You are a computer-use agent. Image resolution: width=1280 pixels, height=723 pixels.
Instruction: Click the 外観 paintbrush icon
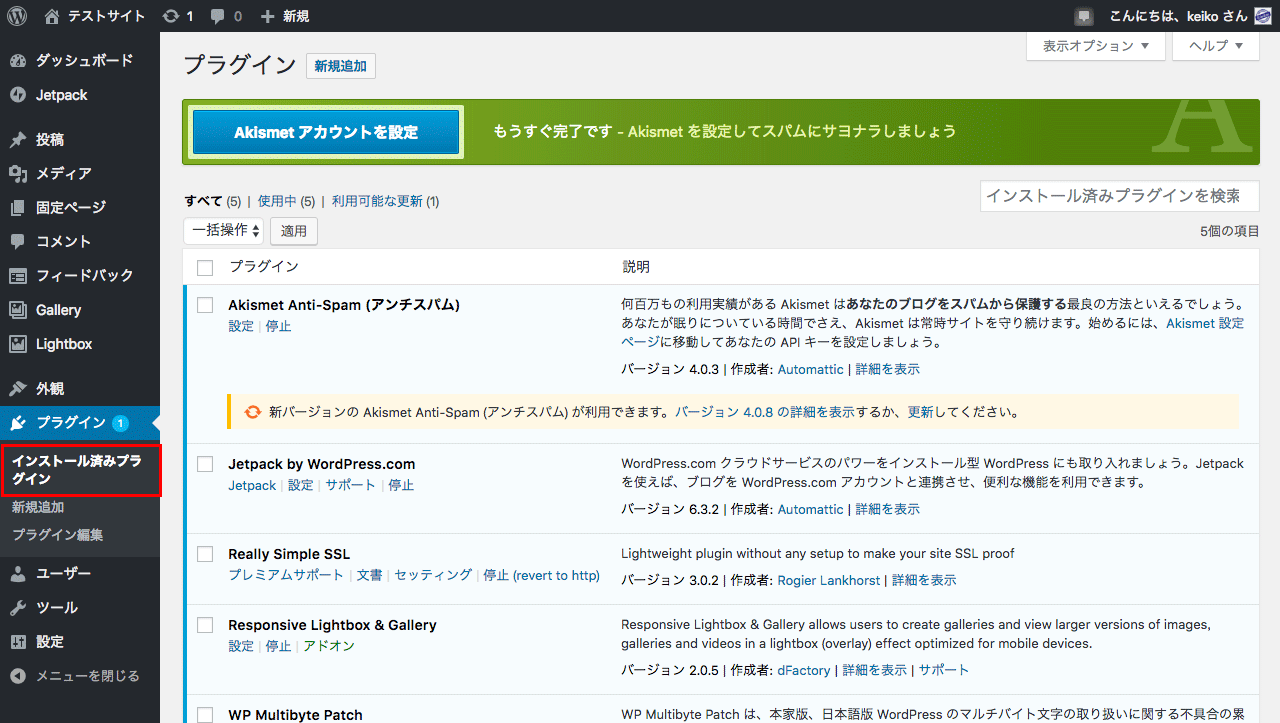tap(18, 389)
